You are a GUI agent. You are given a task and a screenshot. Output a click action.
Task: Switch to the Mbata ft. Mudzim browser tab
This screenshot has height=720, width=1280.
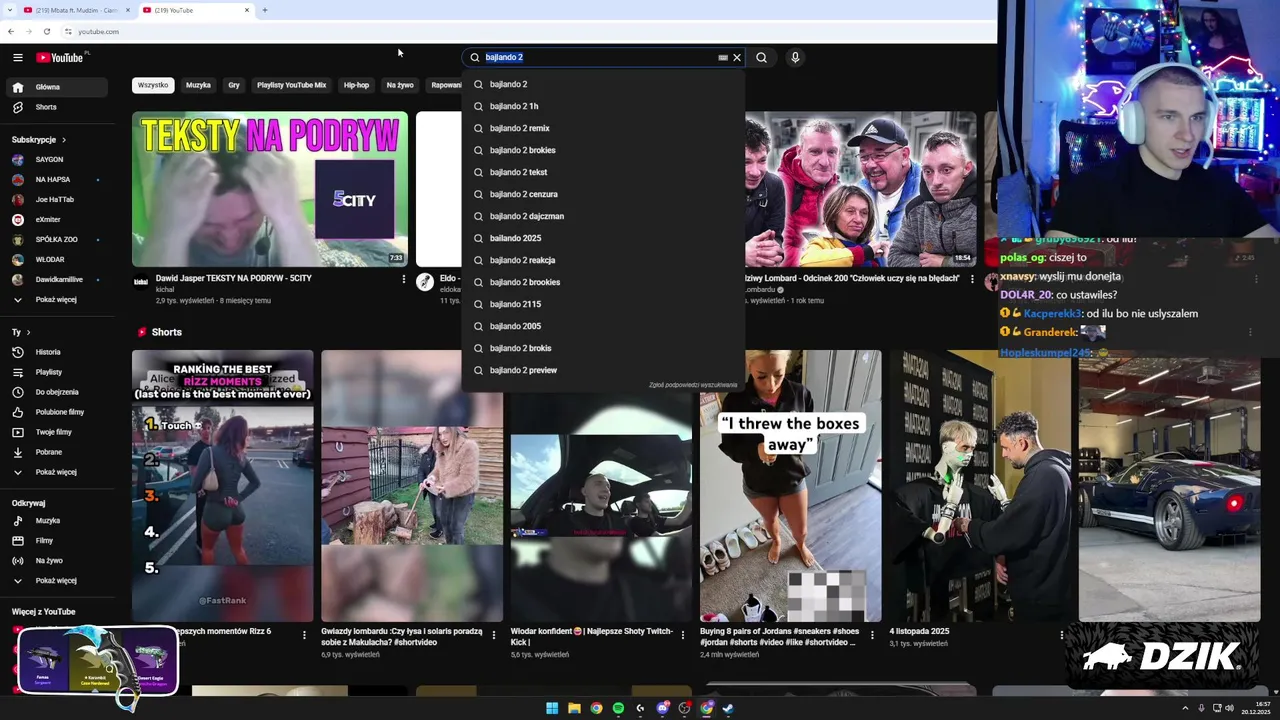tap(76, 10)
